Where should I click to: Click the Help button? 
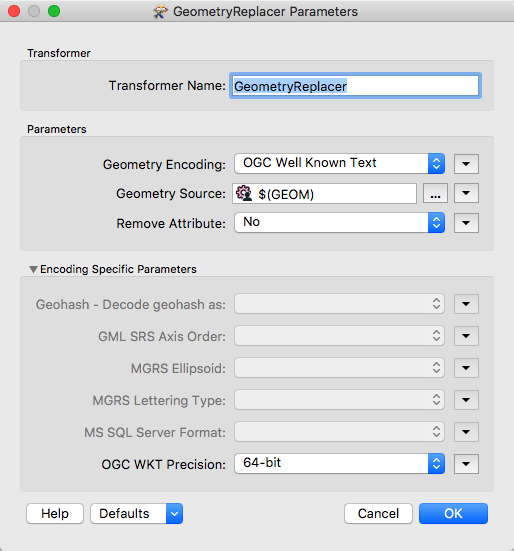point(55,514)
